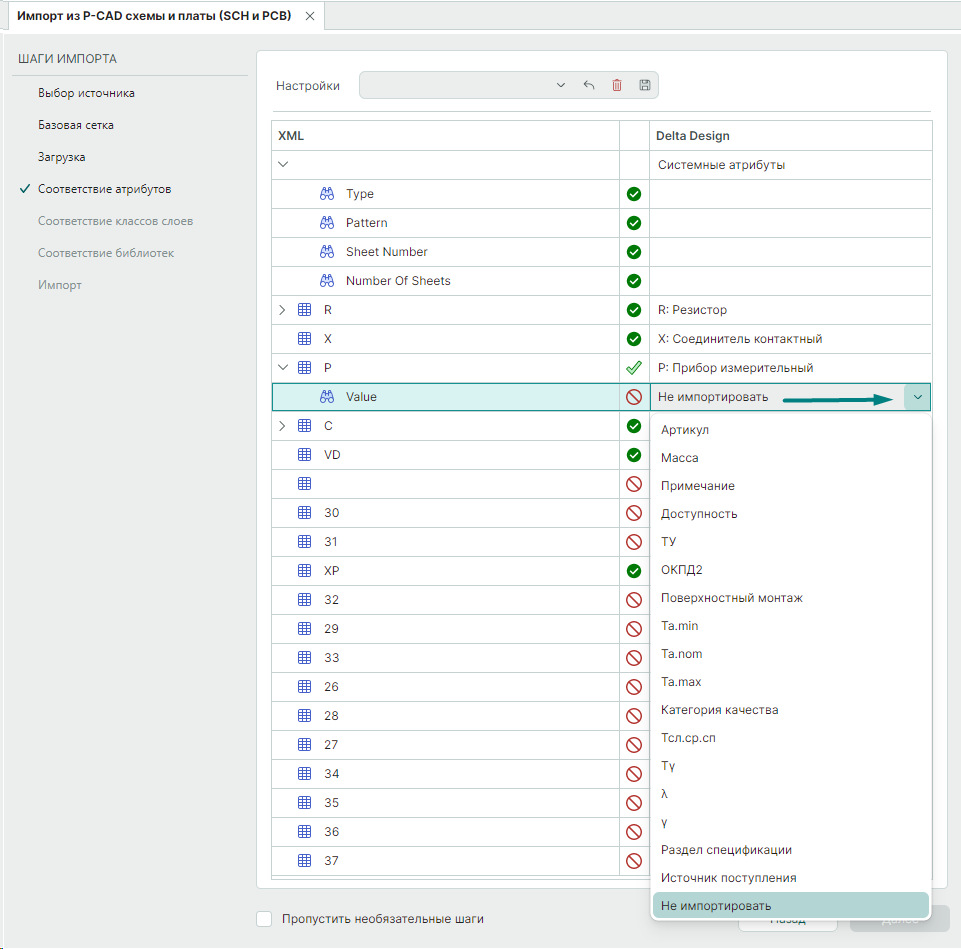Select Артикул from the attribute dropdown list
This screenshot has height=949, width=961.
pyautogui.click(x=685, y=430)
